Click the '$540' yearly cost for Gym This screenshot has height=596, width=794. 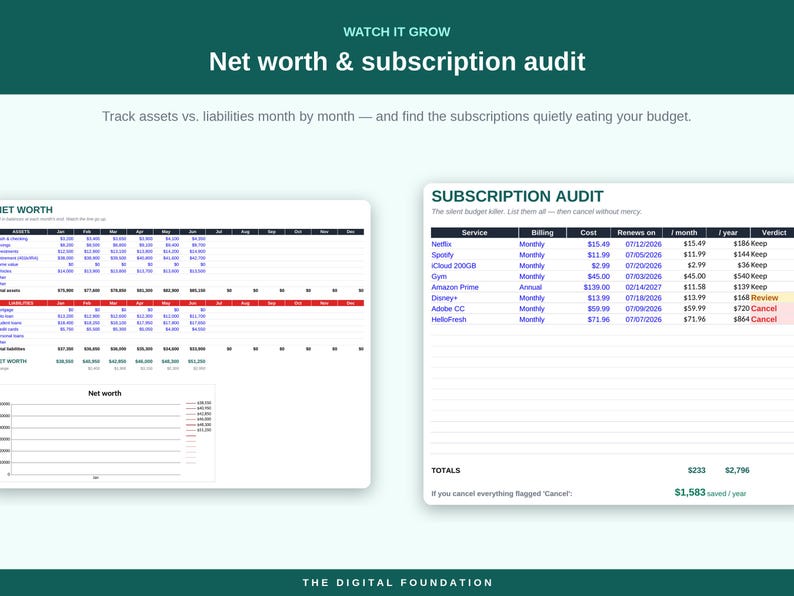point(741,276)
